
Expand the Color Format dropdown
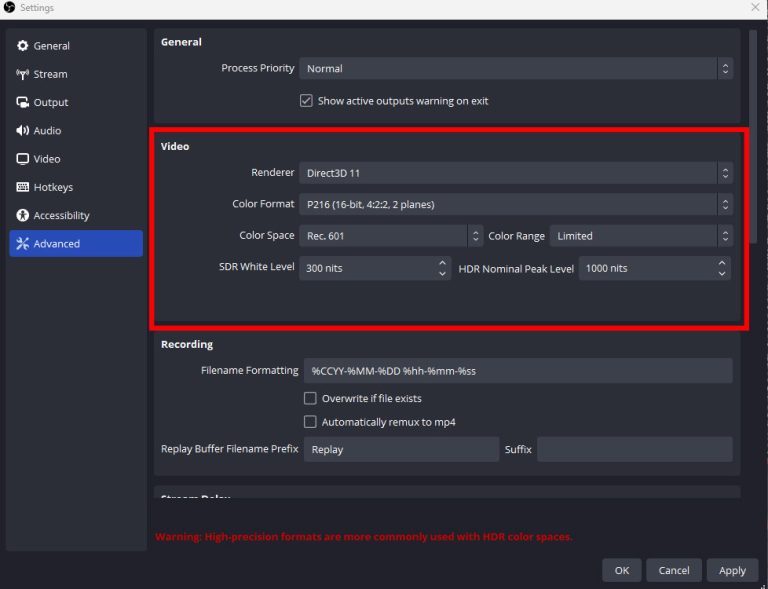(x=515, y=205)
